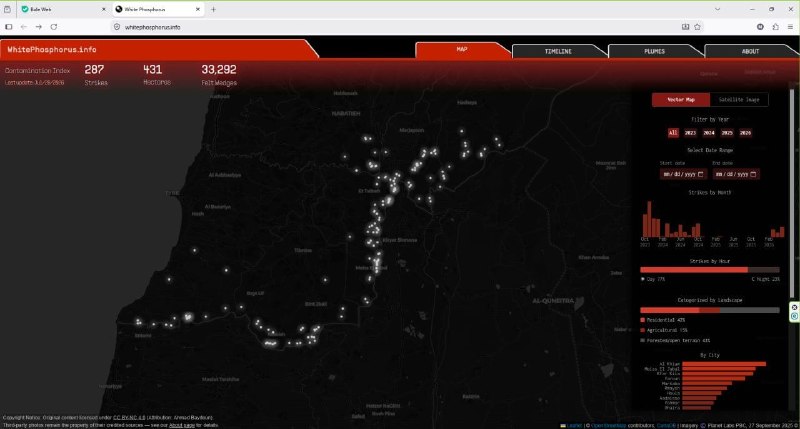Image resolution: width=800 pixels, height=429 pixels.
Task: Filter strikes by year 2026
Action: click(745, 133)
